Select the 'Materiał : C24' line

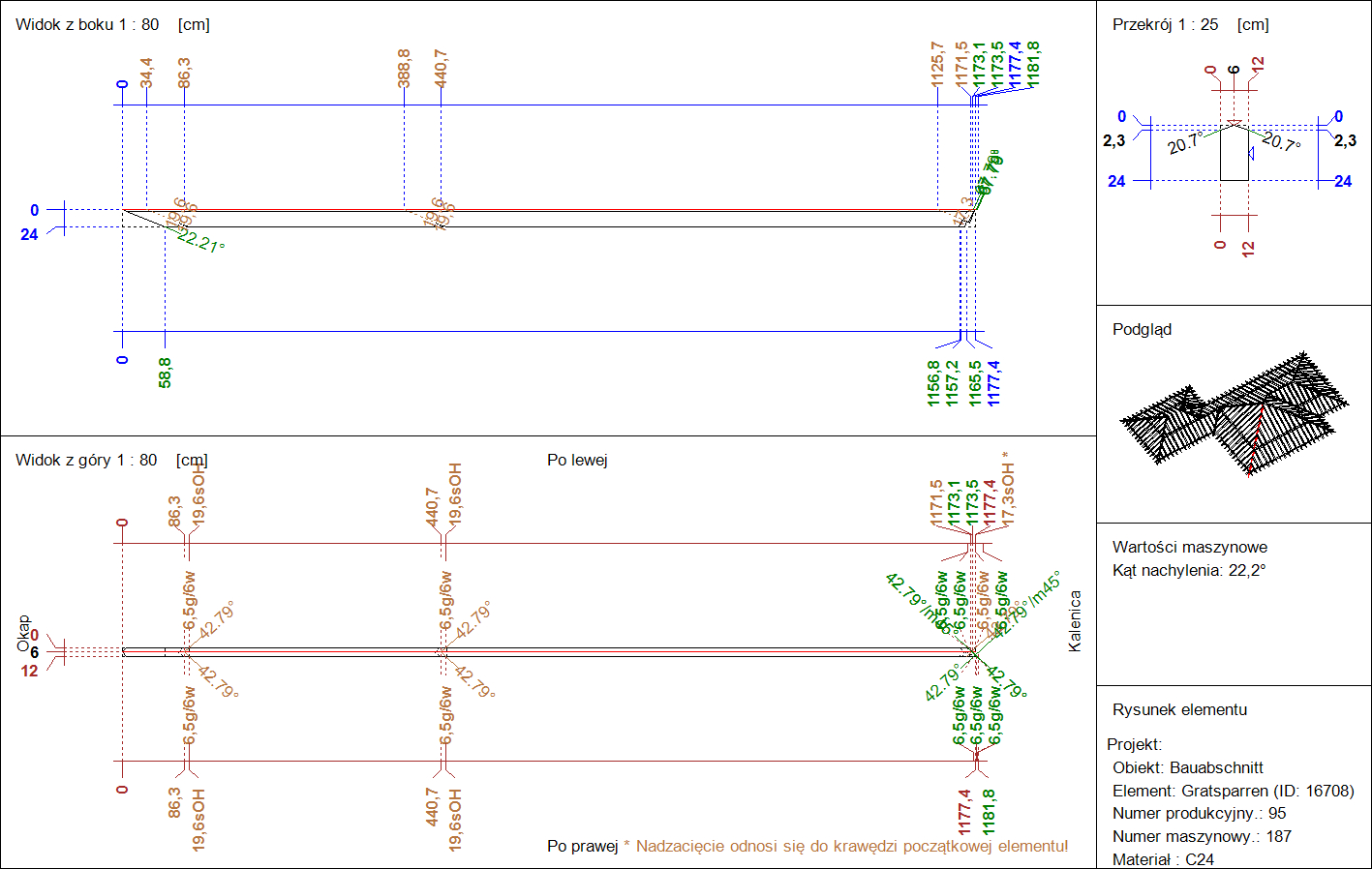pos(1163,859)
